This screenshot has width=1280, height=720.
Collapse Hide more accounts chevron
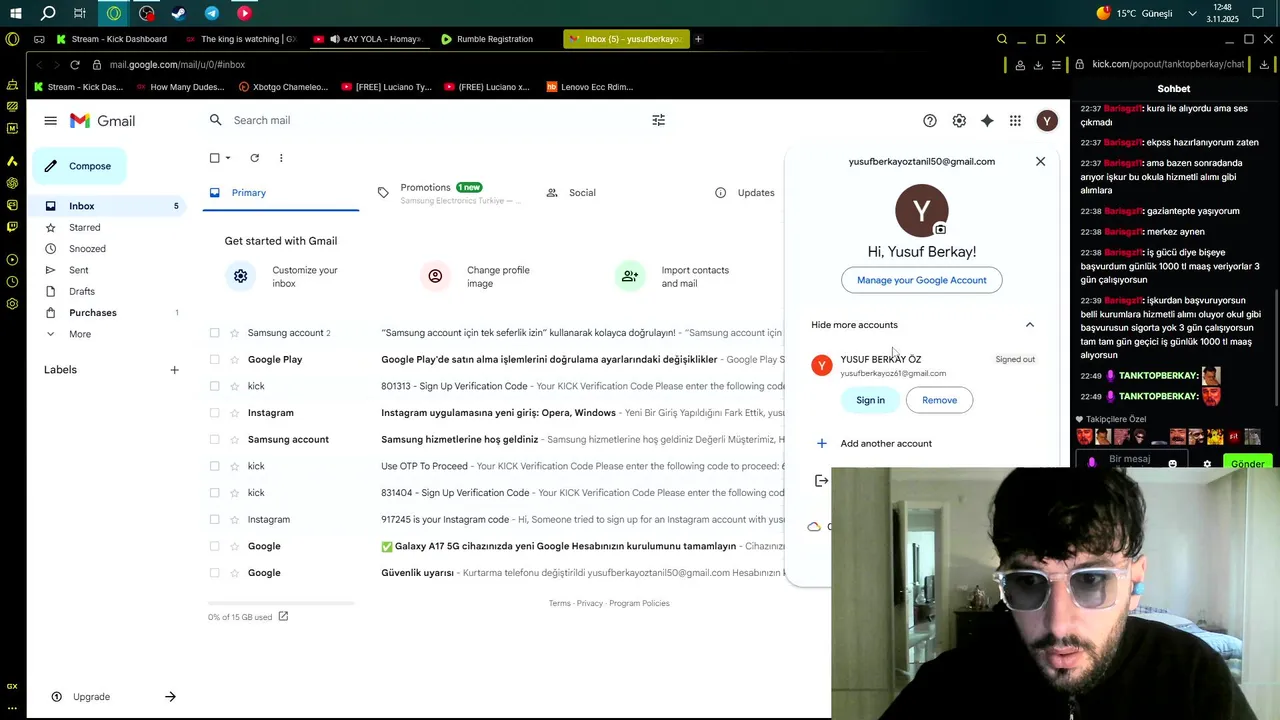pyautogui.click(x=1029, y=325)
